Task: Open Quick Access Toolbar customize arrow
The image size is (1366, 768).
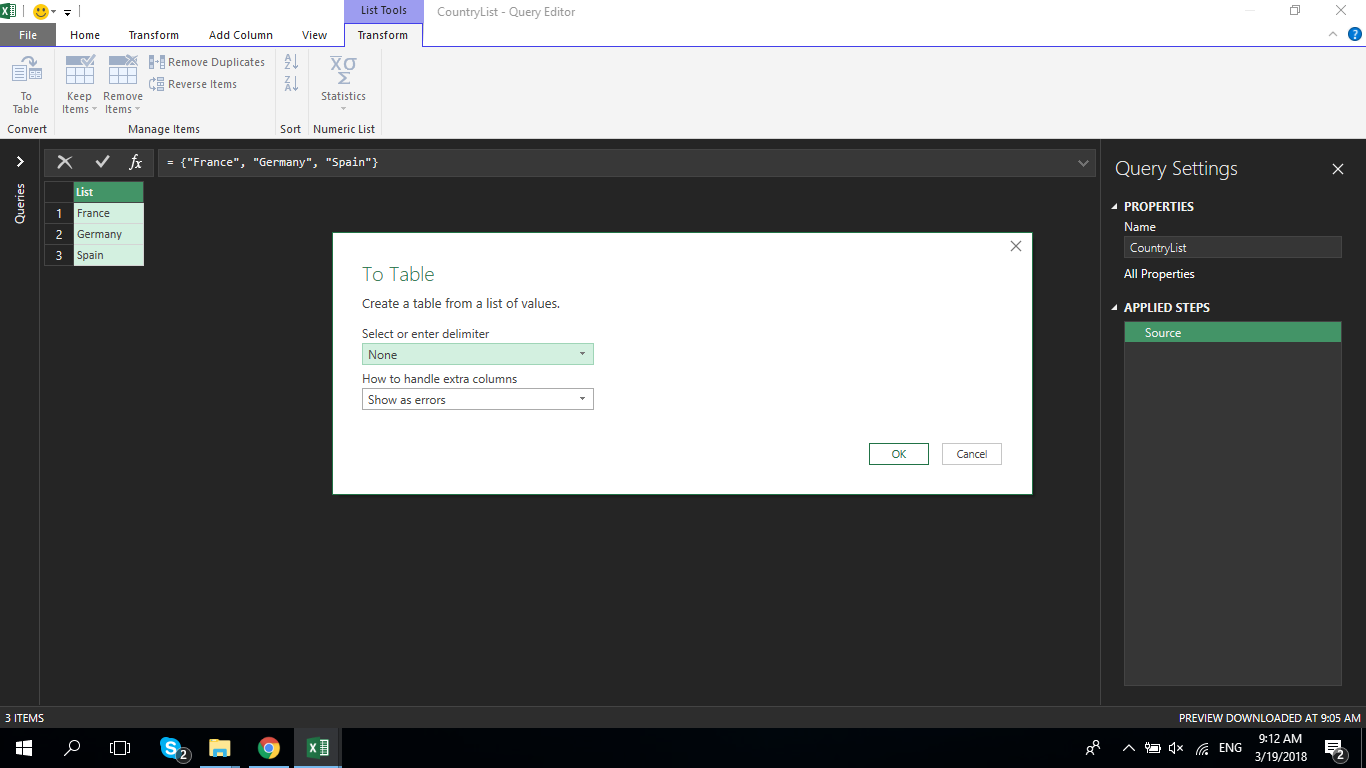Action: [67, 13]
